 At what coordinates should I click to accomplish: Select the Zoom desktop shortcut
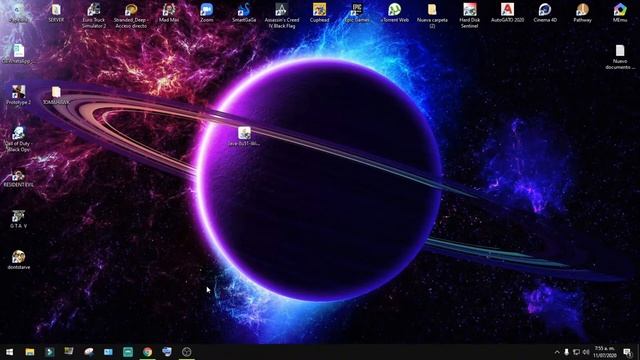tap(207, 13)
